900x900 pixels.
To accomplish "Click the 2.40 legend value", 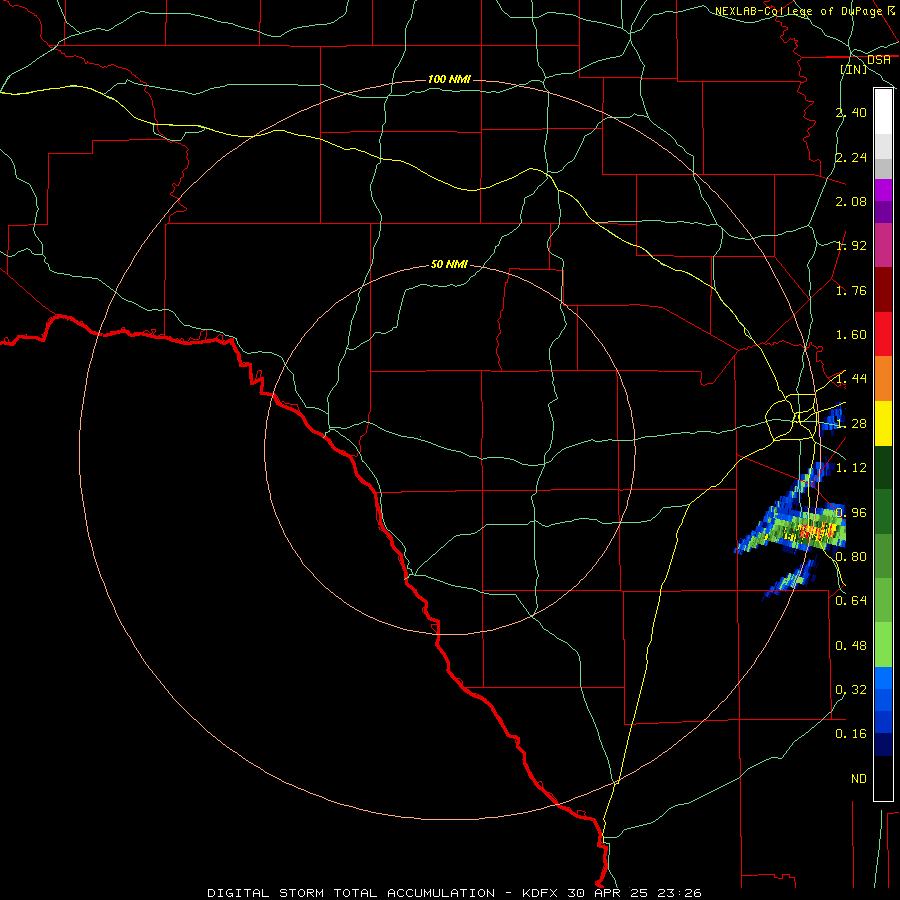I will coord(851,112).
